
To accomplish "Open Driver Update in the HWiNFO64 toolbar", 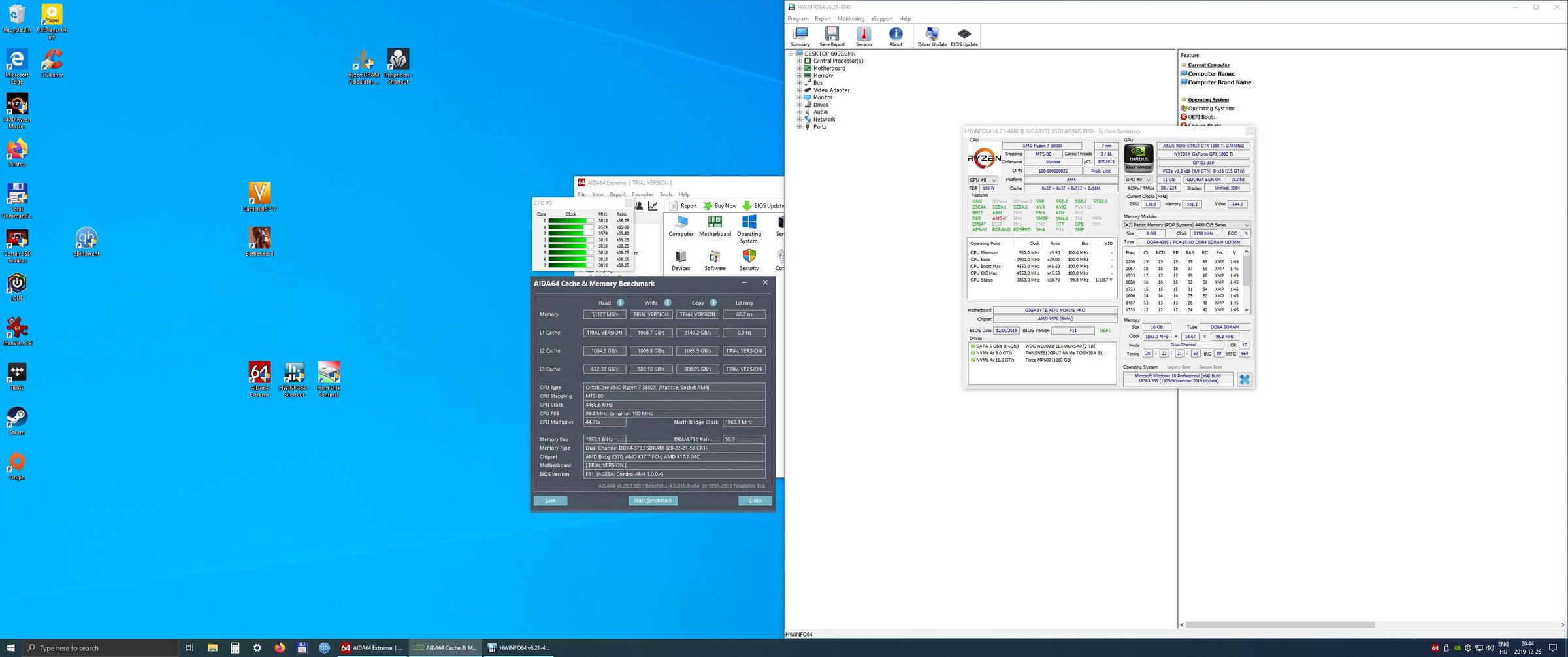I will coord(932,36).
